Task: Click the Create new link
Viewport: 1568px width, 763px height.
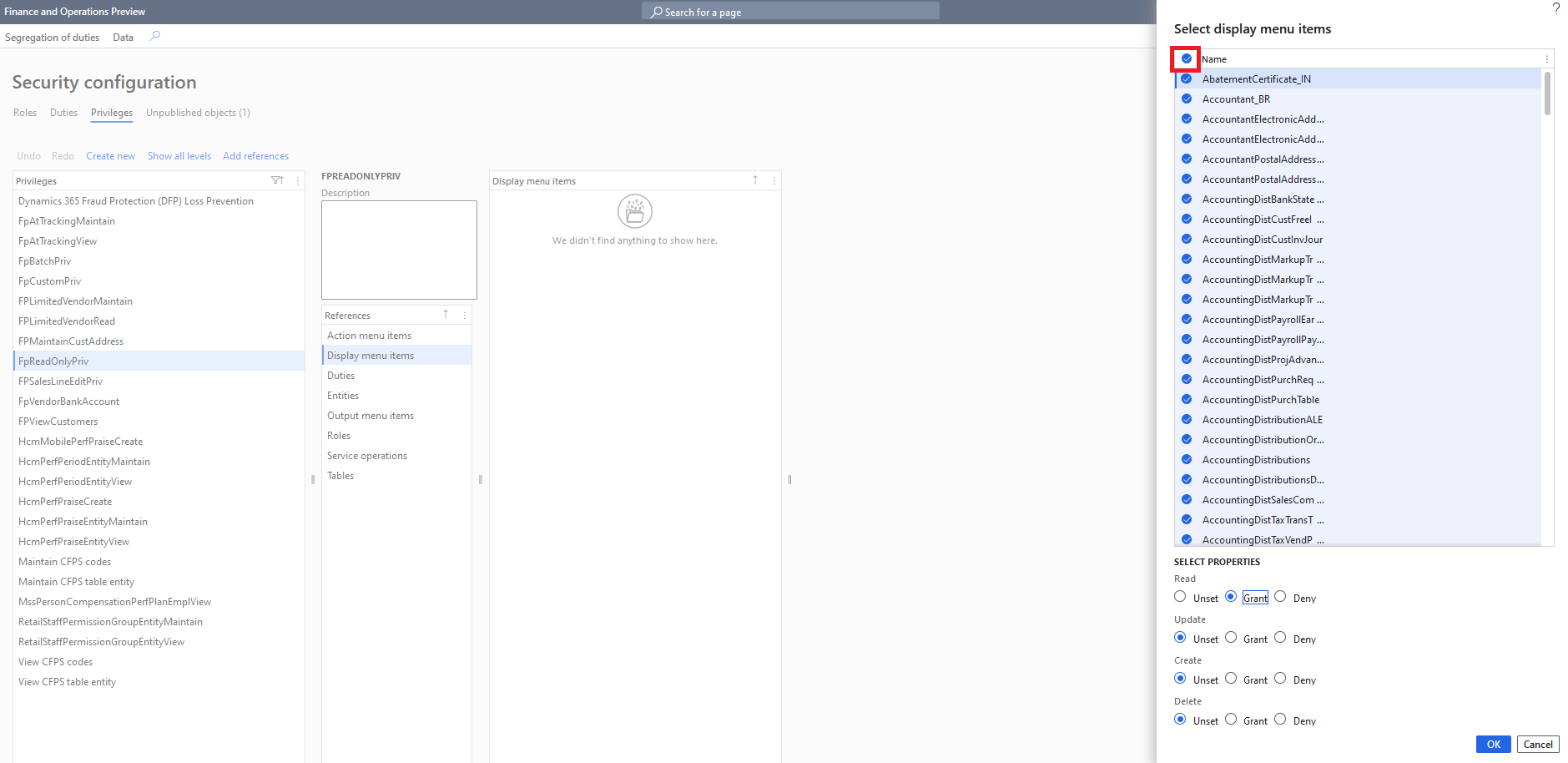Action: (110, 155)
